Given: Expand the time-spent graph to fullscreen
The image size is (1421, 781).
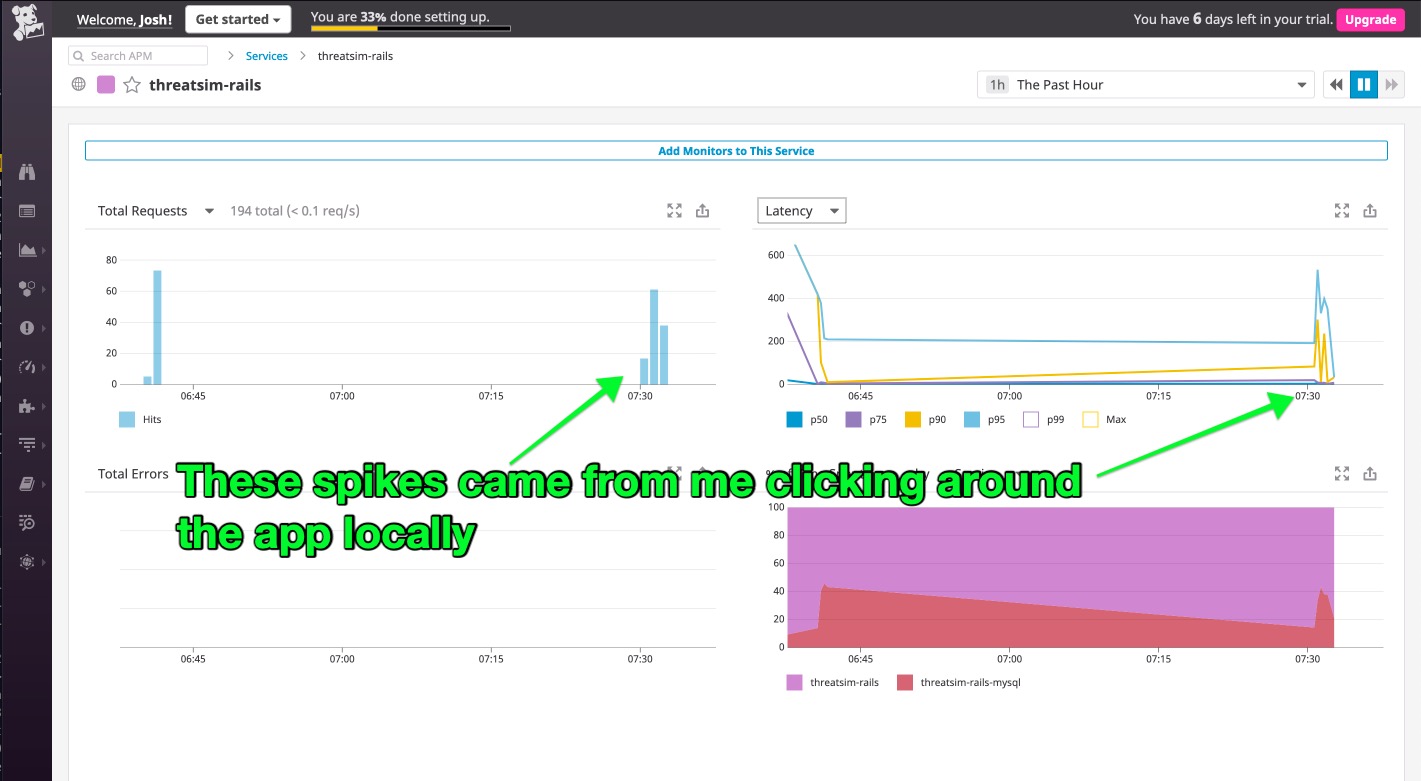Looking at the screenshot, I should (x=1342, y=474).
